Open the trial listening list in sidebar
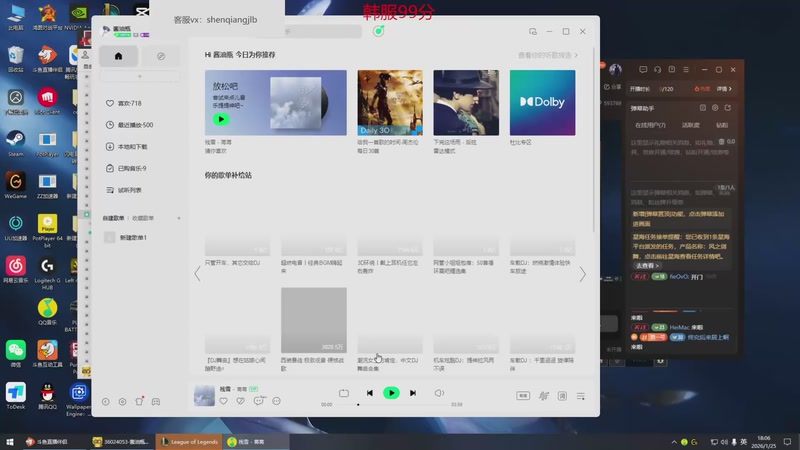Image resolution: width=800 pixels, height=450 pixels. (x=123, y=190)
